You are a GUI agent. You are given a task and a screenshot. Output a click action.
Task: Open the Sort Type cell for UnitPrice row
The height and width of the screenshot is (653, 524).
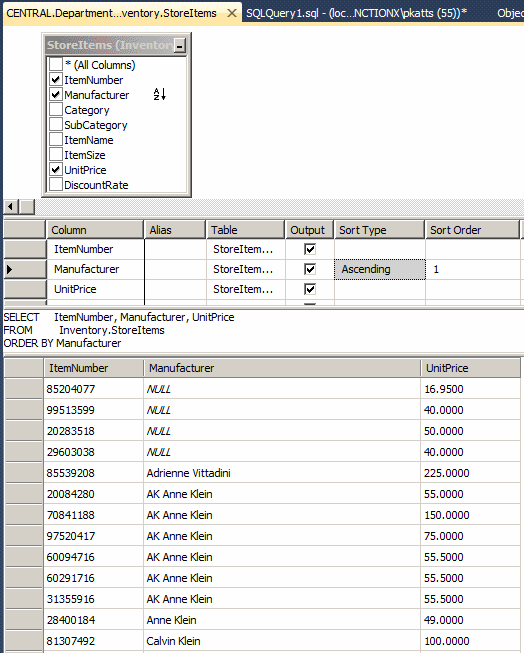[x=380, y=289]
